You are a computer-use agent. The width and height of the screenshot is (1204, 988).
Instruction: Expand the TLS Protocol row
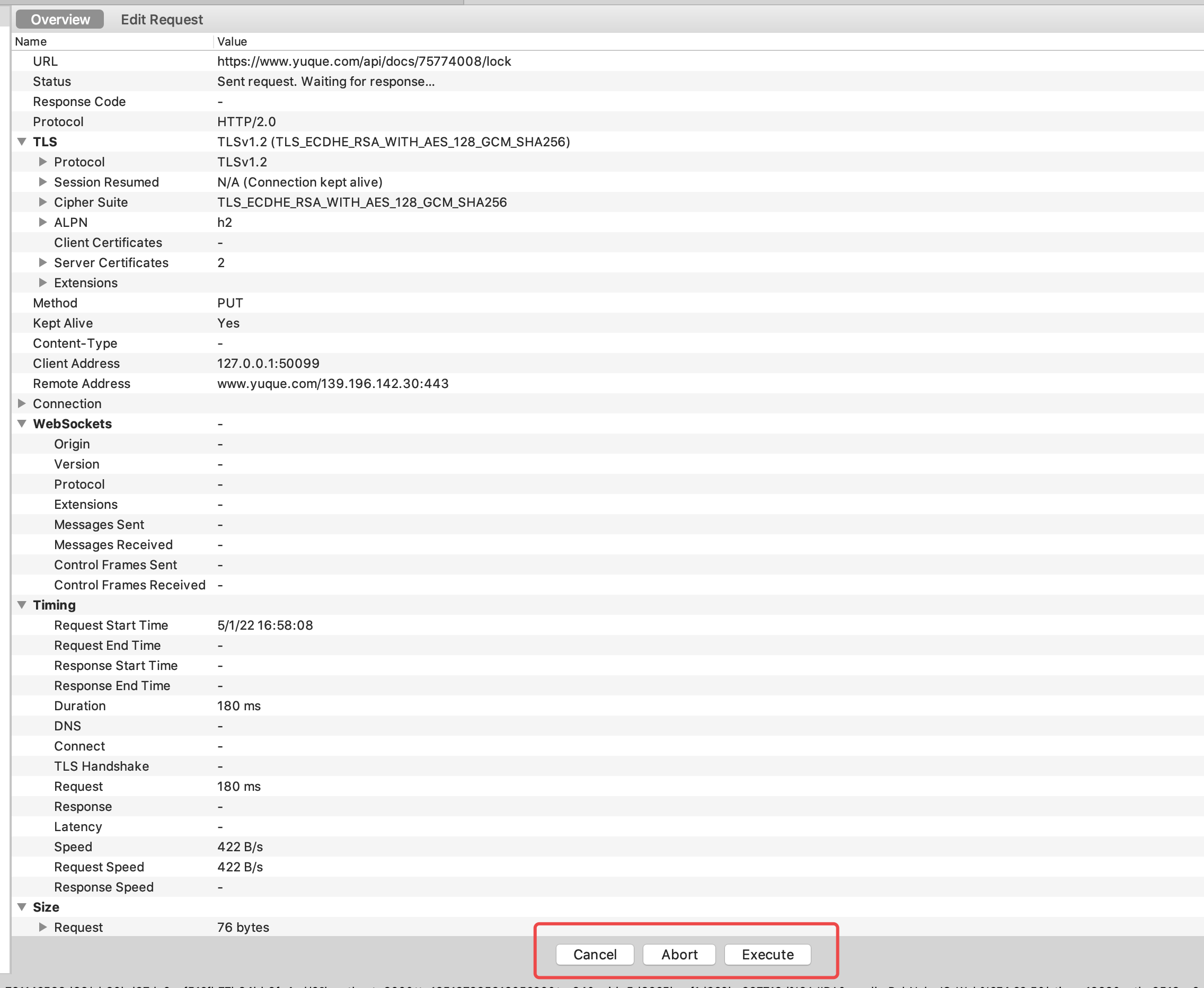(43, 162)
